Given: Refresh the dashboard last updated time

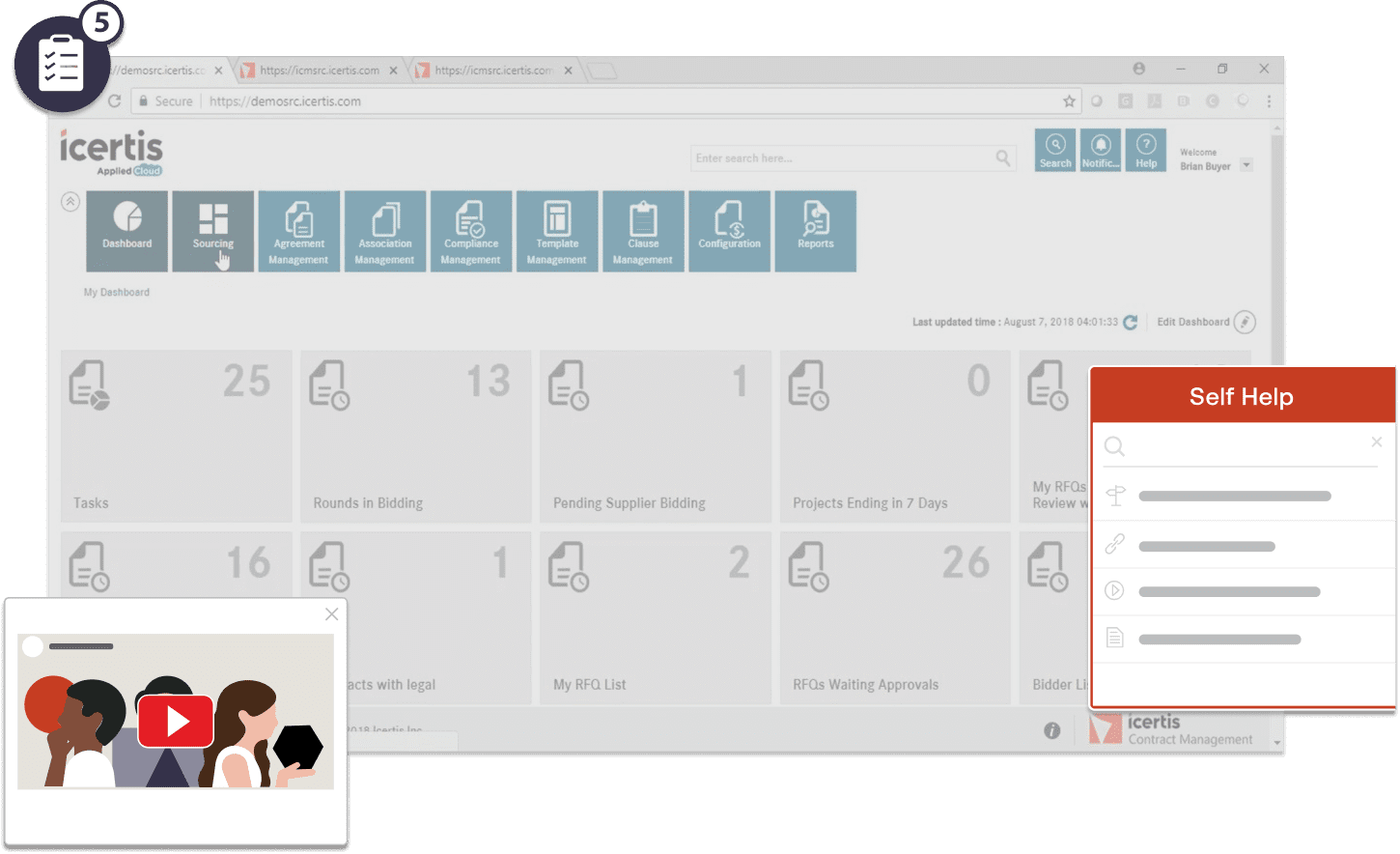Looking at the screenshot, I should click(1131, 322).
